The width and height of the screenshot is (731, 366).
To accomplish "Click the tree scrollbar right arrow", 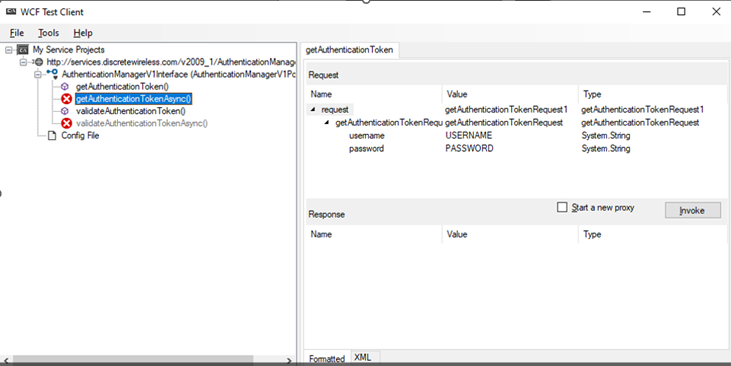I will [x=289, y=360].
